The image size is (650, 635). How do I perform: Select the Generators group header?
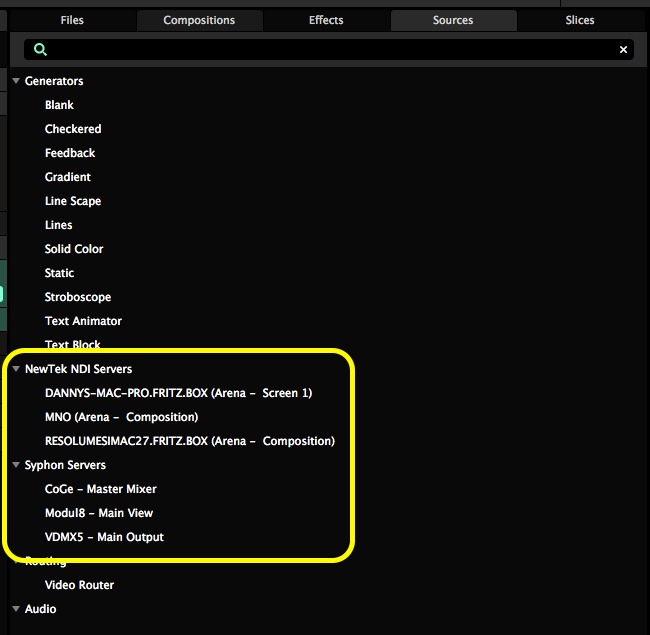(x=54, y=81)
